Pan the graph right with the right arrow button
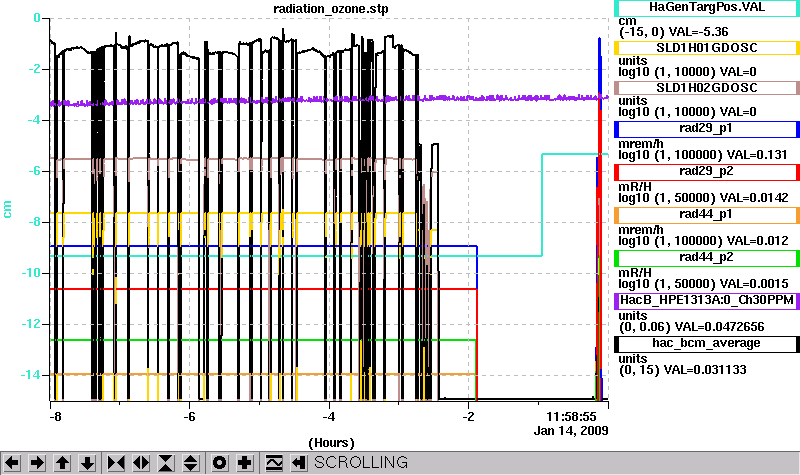The image size is (800, 475). click(37, 463)
